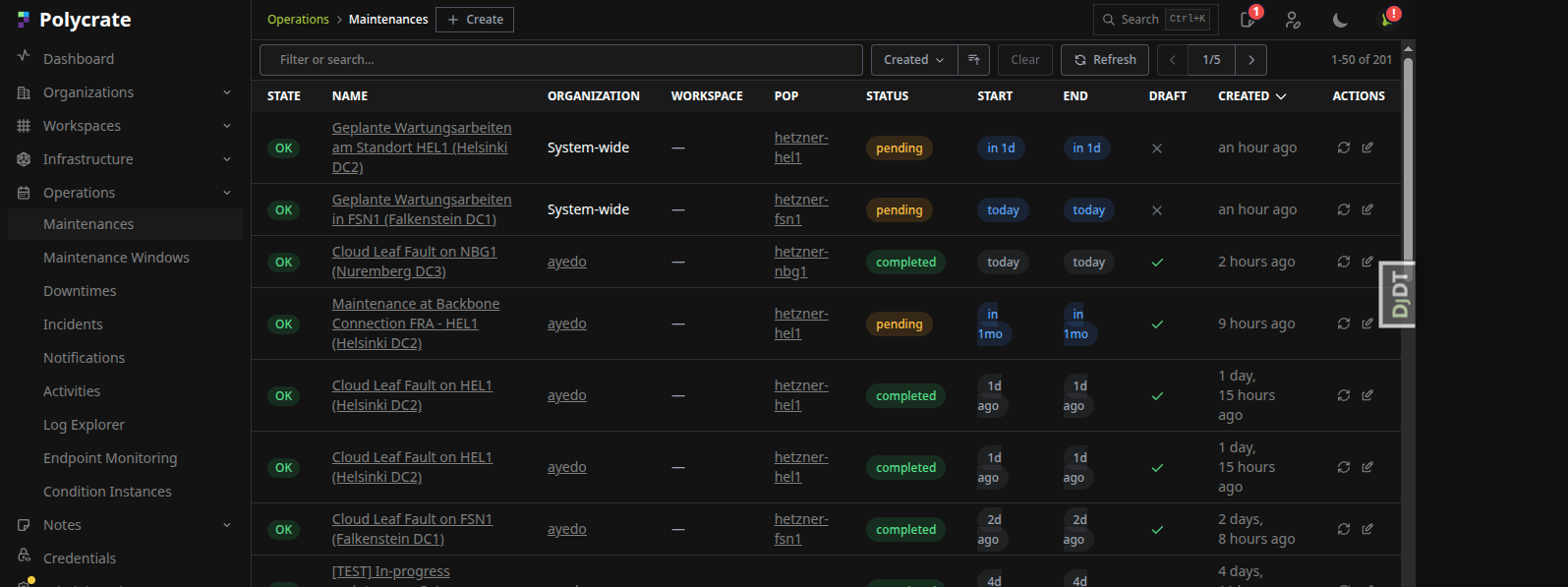Screen dimensions: 1568x587
Task: Toggle sort direction icon next to Created
Action: tap(973, 60)
